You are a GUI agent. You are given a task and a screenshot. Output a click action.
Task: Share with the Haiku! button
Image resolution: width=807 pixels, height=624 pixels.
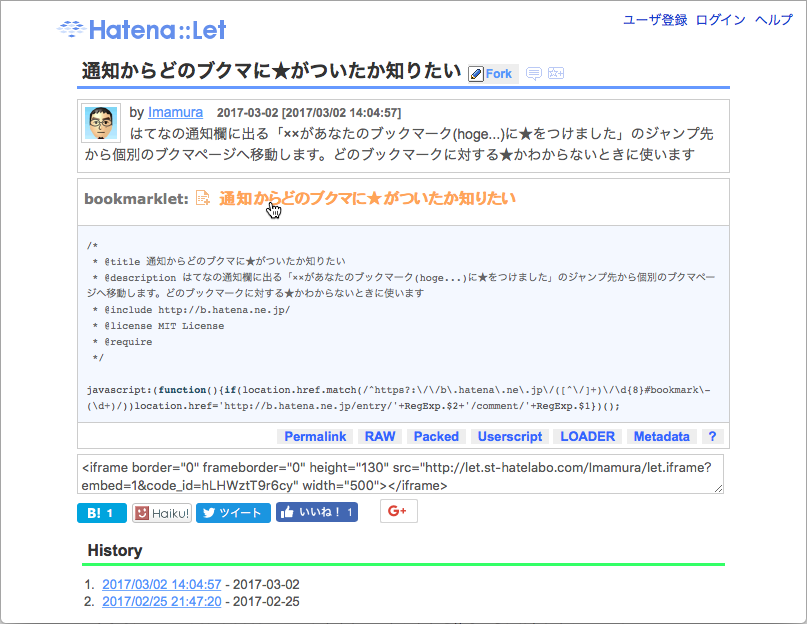coord(162,513)
